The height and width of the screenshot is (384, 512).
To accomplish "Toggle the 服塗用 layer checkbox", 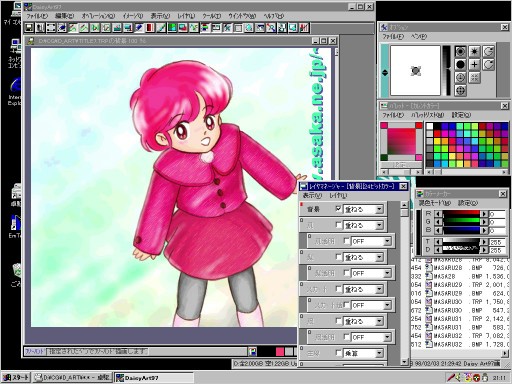I will click(x=347, y=337).
